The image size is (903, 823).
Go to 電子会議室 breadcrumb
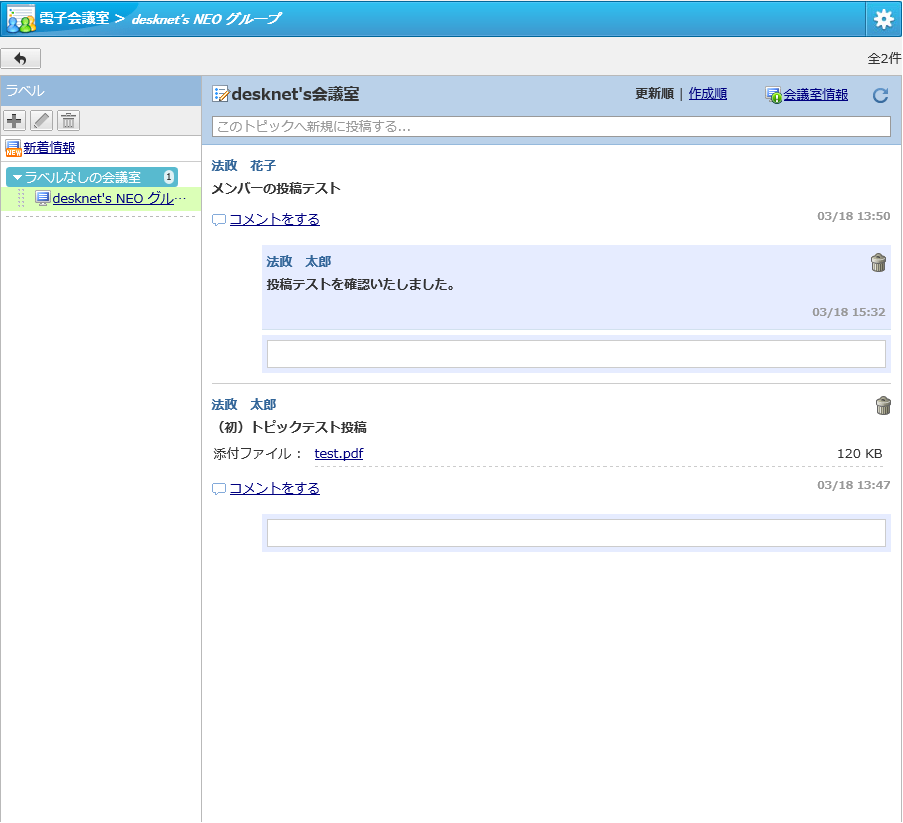(74, 18)
